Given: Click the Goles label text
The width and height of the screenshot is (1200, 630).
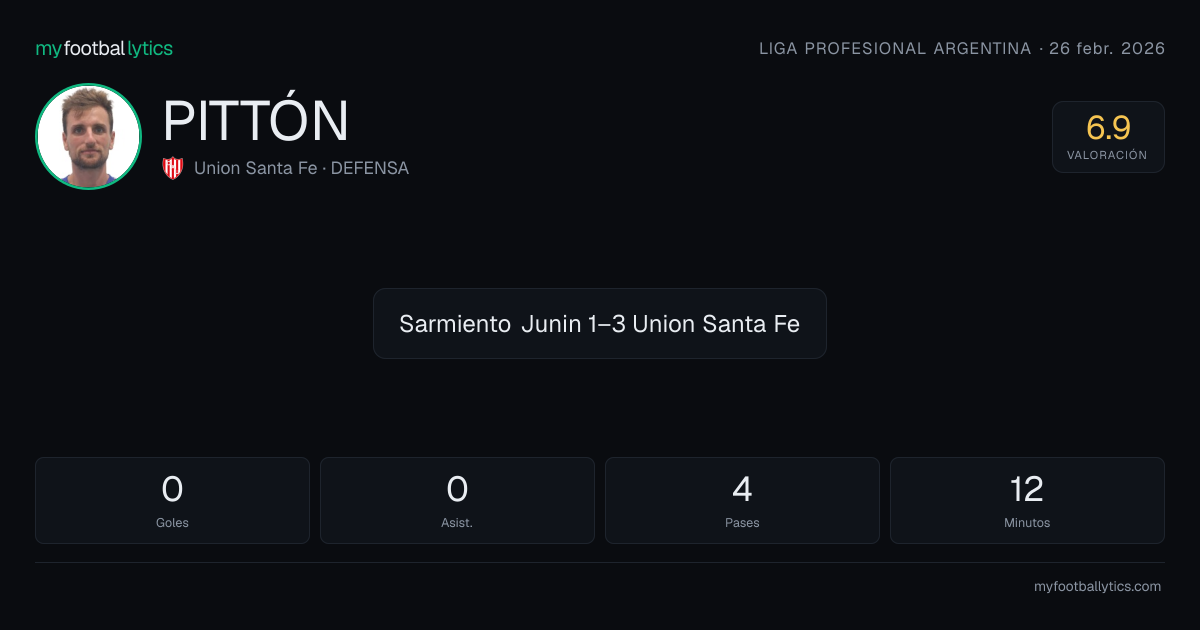Looking at the screenshot, I should 172,523.
